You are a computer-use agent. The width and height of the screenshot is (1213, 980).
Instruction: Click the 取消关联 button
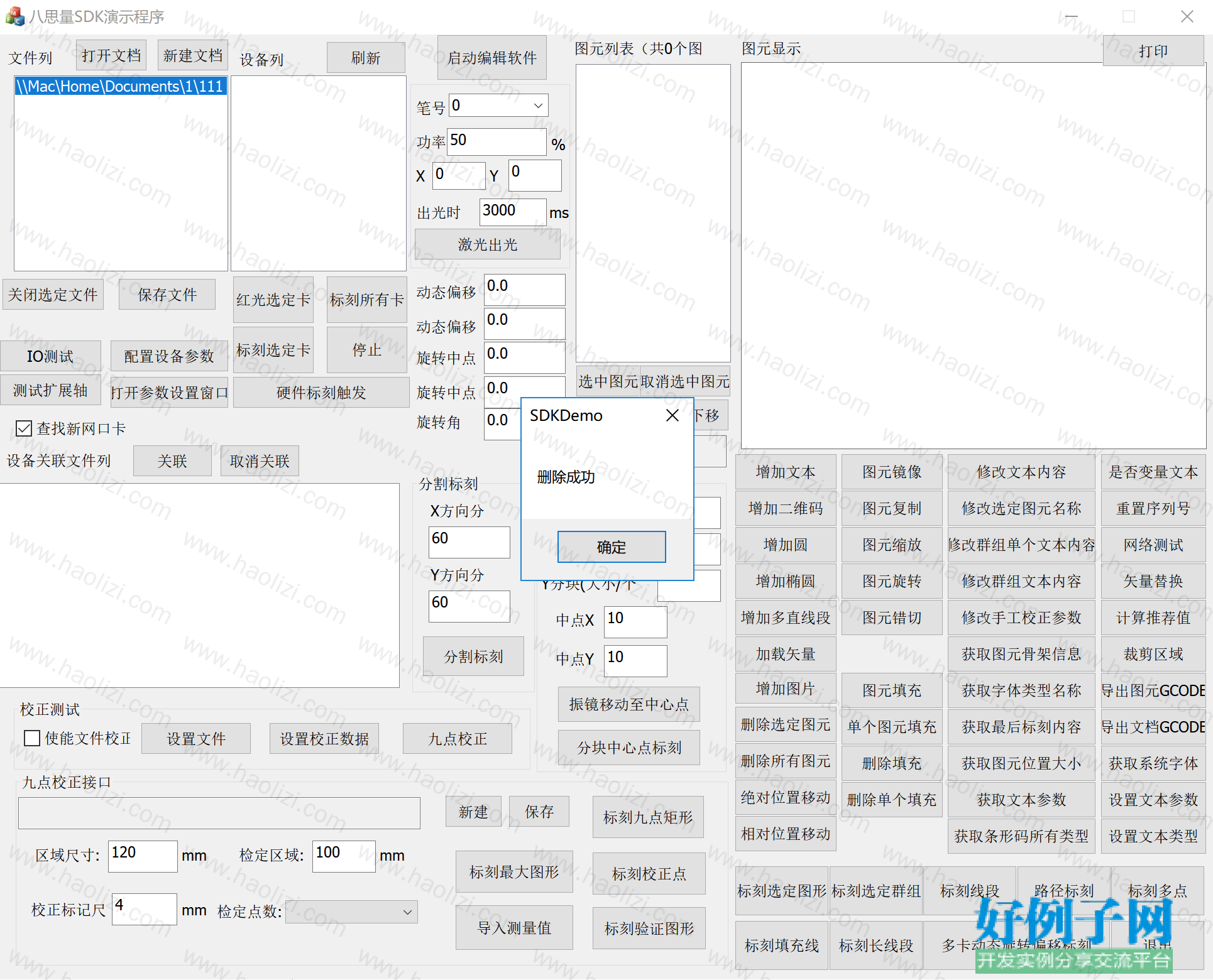pyautogui.click(x=260, y=461)
